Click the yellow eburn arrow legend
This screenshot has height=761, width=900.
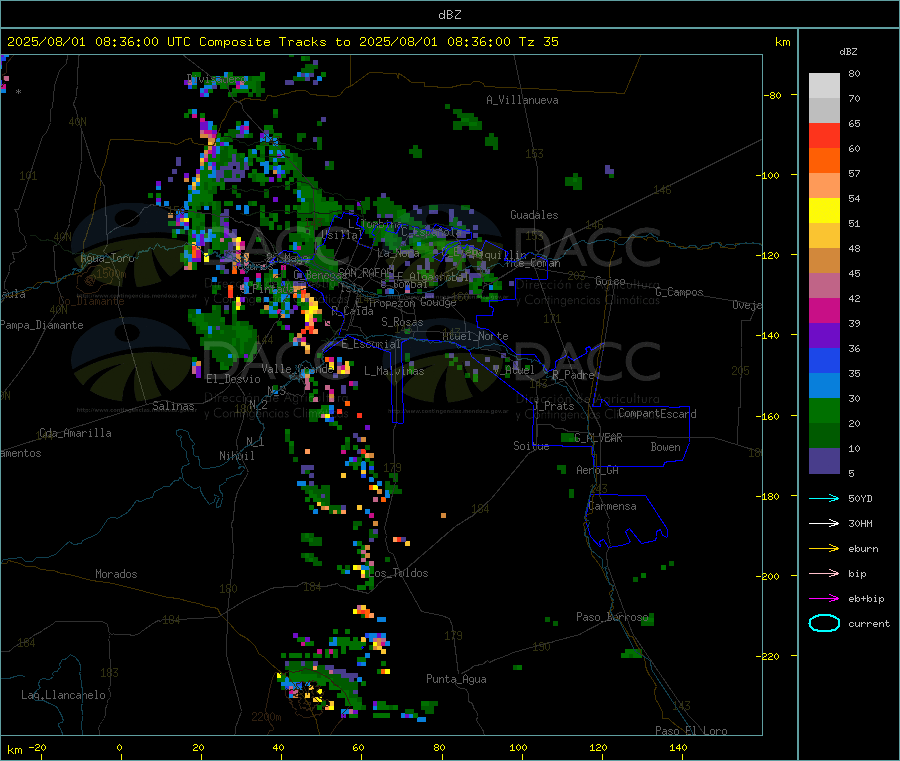824,549
